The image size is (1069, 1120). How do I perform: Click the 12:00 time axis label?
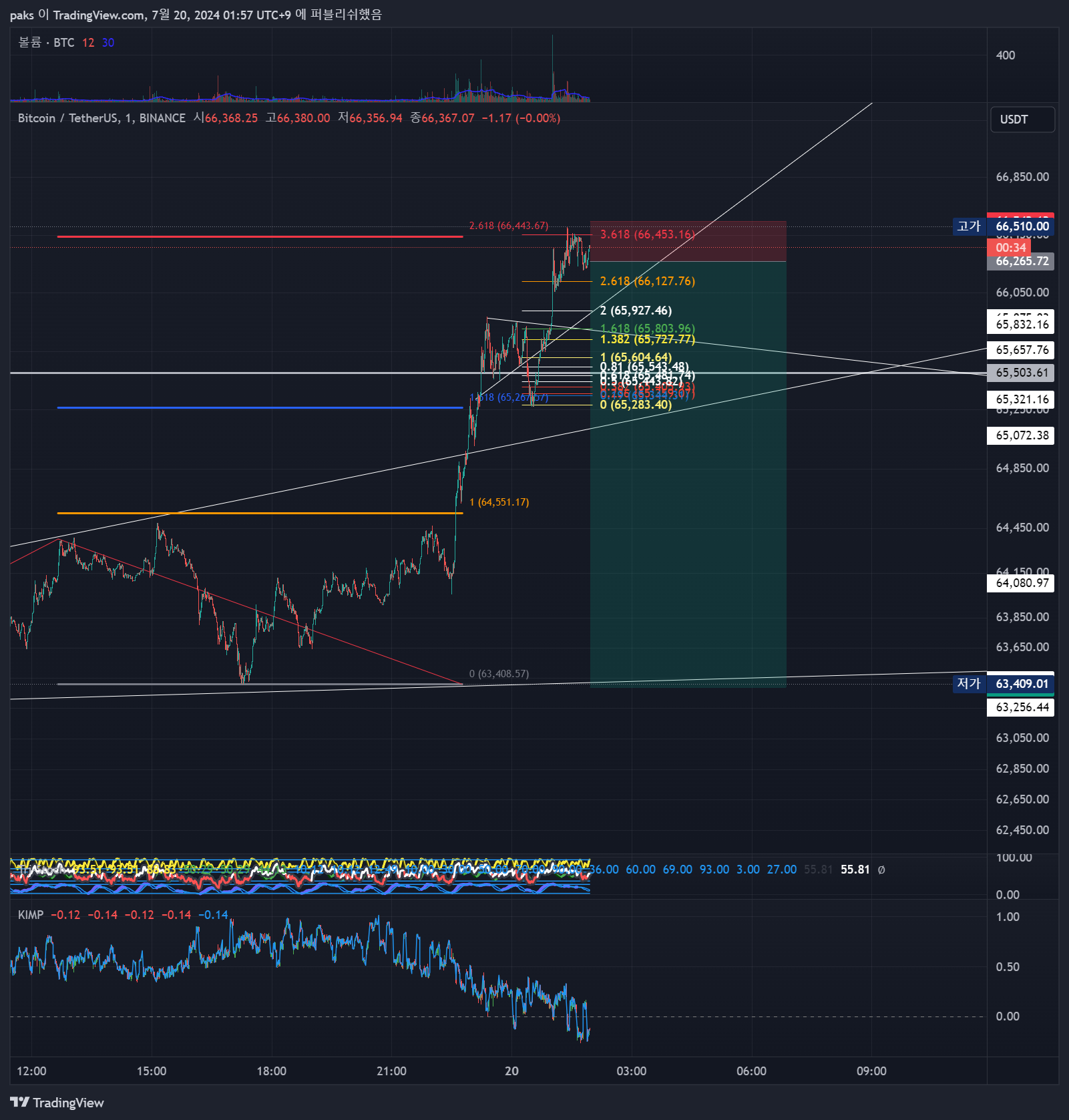click(x=31, y=1071)
